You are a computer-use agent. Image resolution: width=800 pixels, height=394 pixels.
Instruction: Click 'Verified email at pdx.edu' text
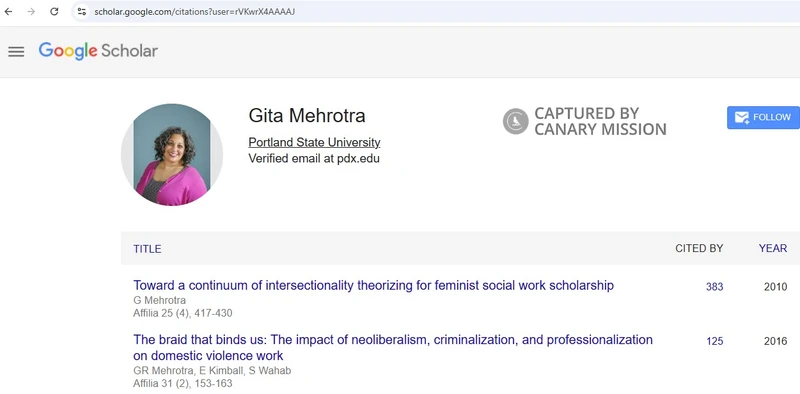(314, 159)
